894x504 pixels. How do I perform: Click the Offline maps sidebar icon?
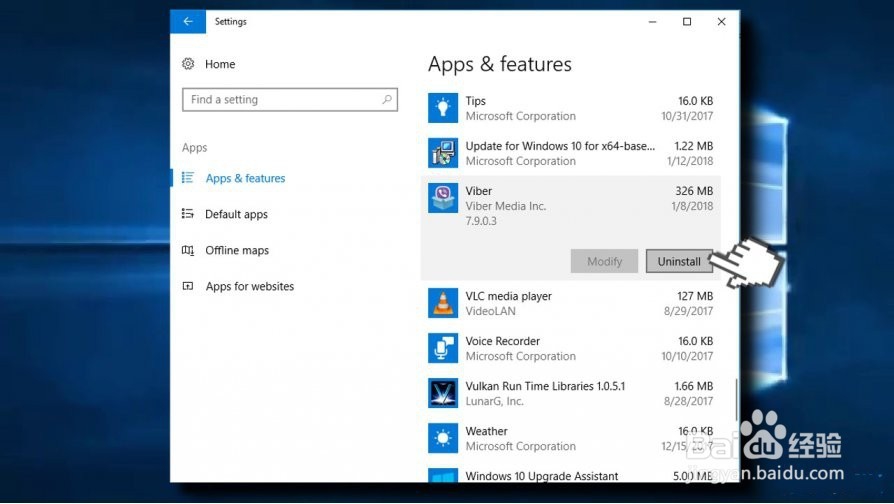(188, 250)
